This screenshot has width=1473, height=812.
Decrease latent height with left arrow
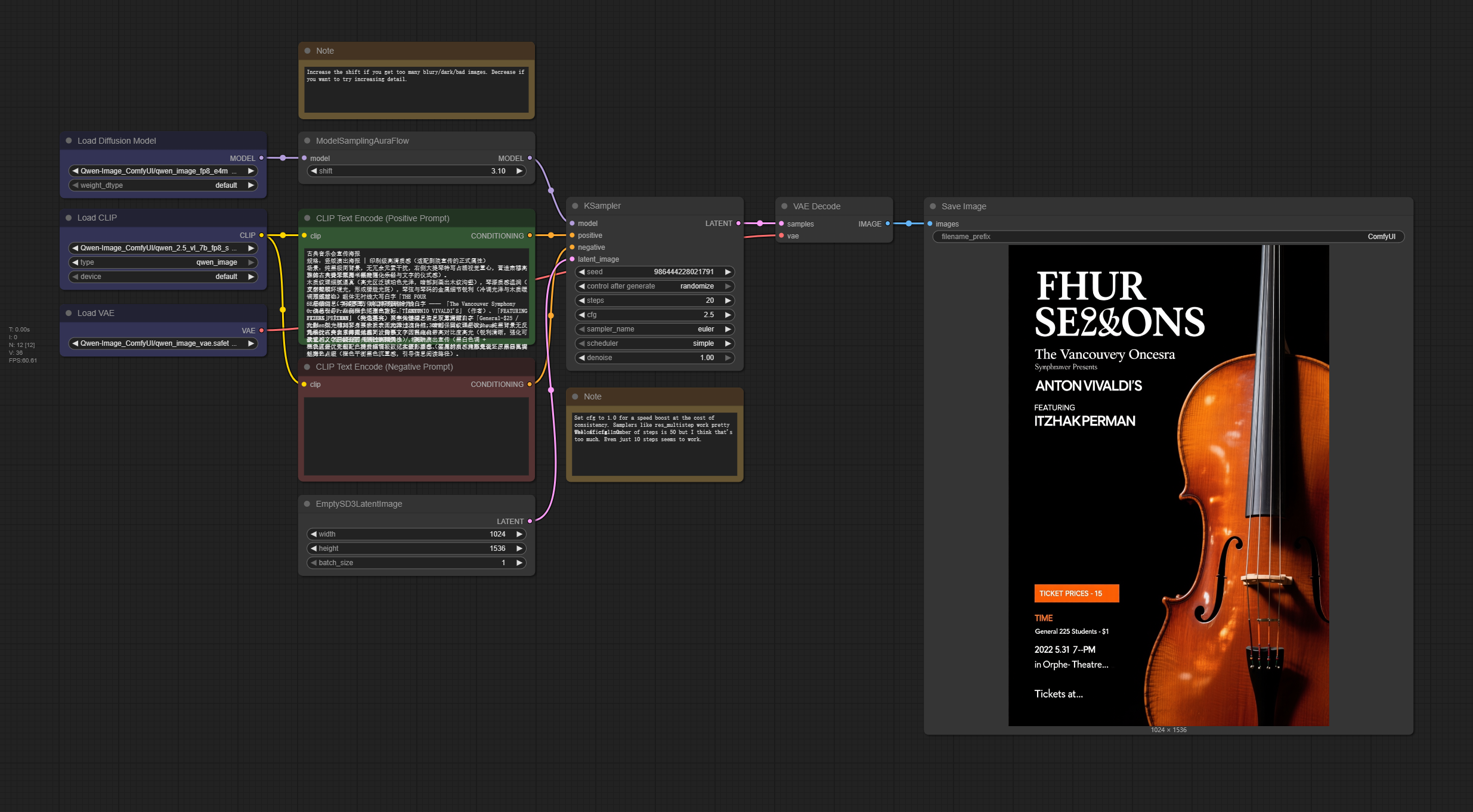[314, 548]
